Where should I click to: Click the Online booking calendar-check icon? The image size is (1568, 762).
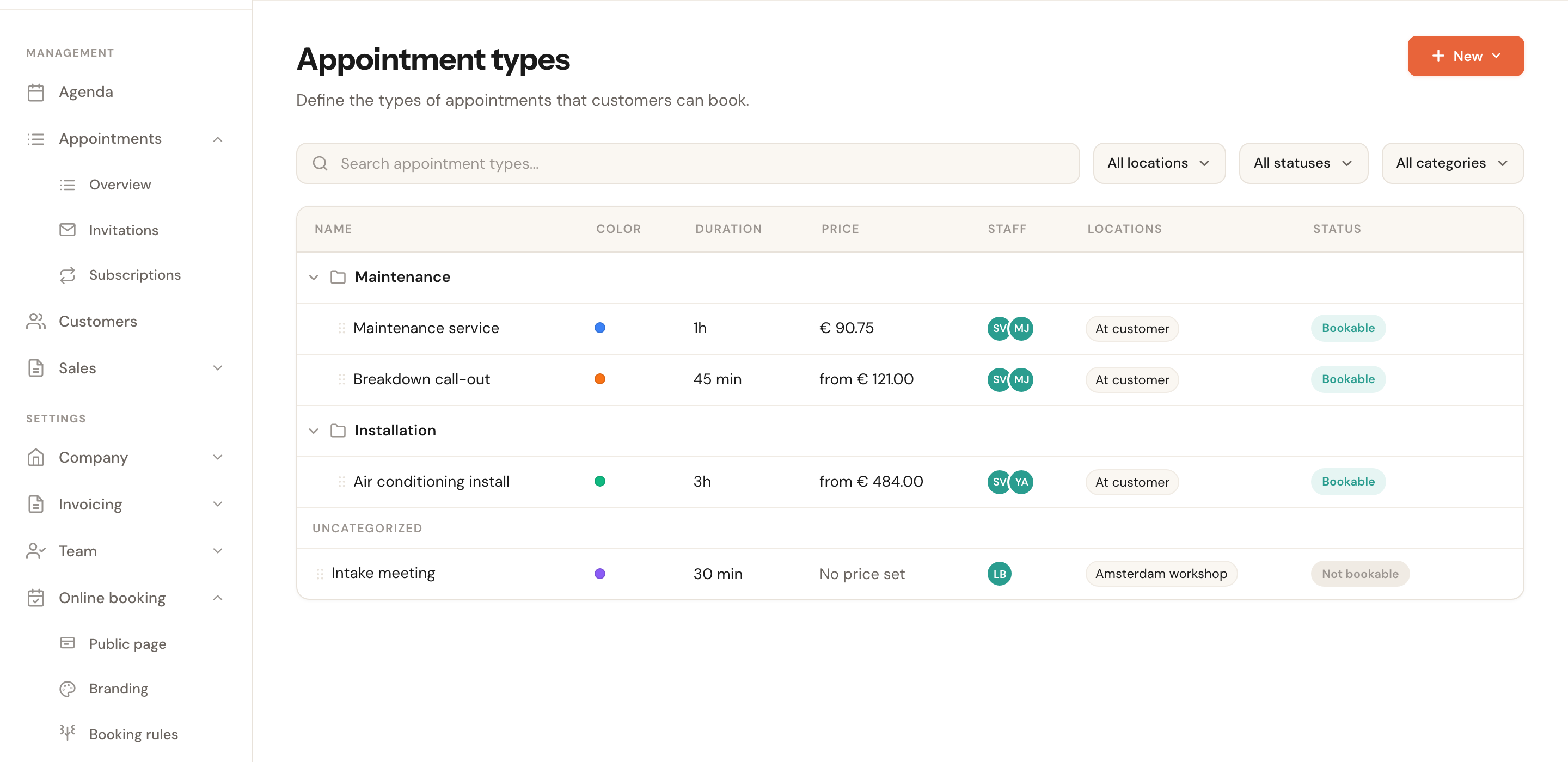[36, 598]
